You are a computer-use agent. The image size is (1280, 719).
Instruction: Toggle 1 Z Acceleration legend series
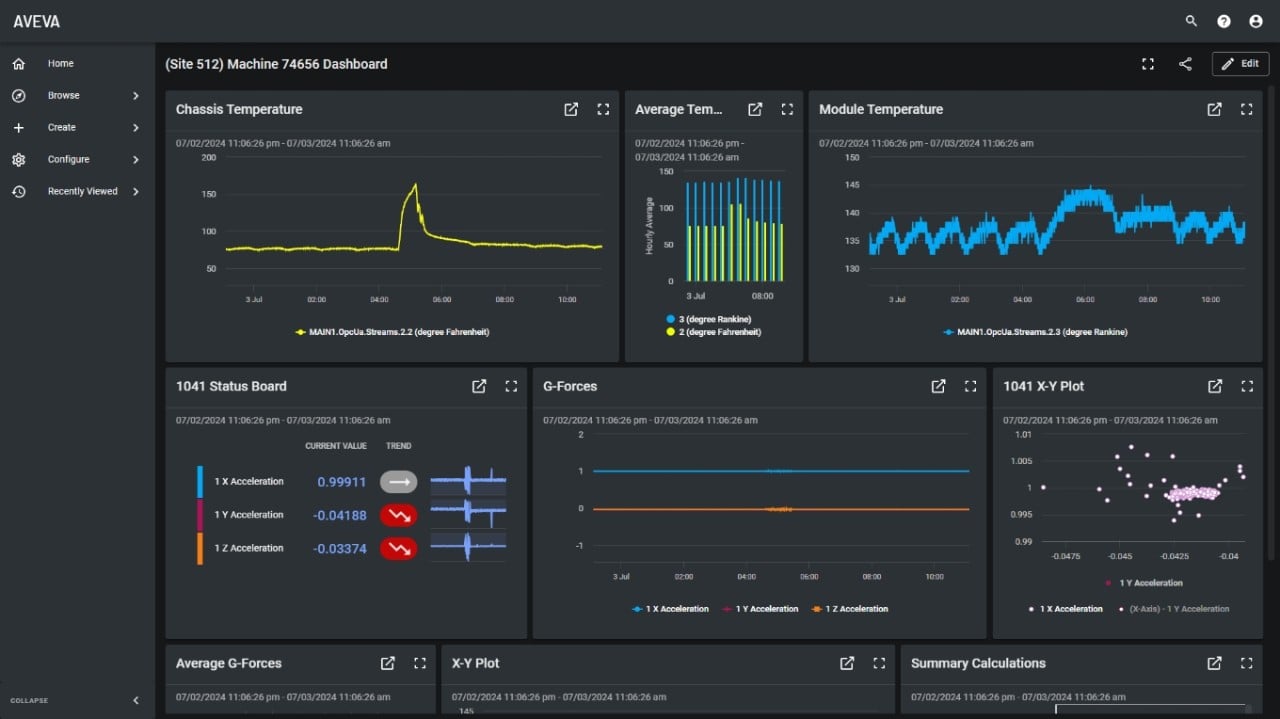(x=850, y=609)
